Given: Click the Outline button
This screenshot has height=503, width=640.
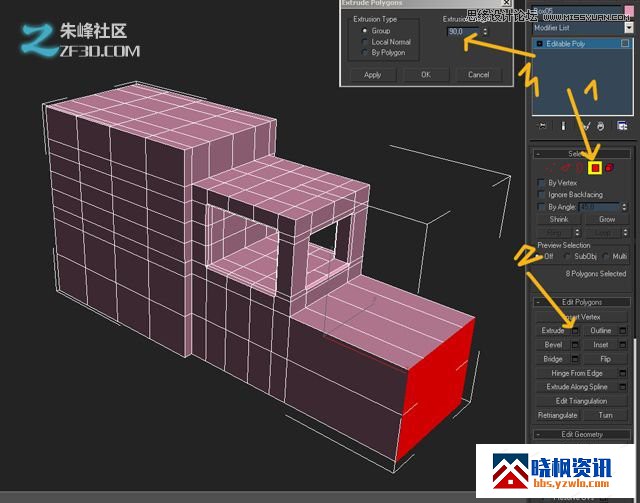Looking at the screenshot, I should (x=601, y=331).
